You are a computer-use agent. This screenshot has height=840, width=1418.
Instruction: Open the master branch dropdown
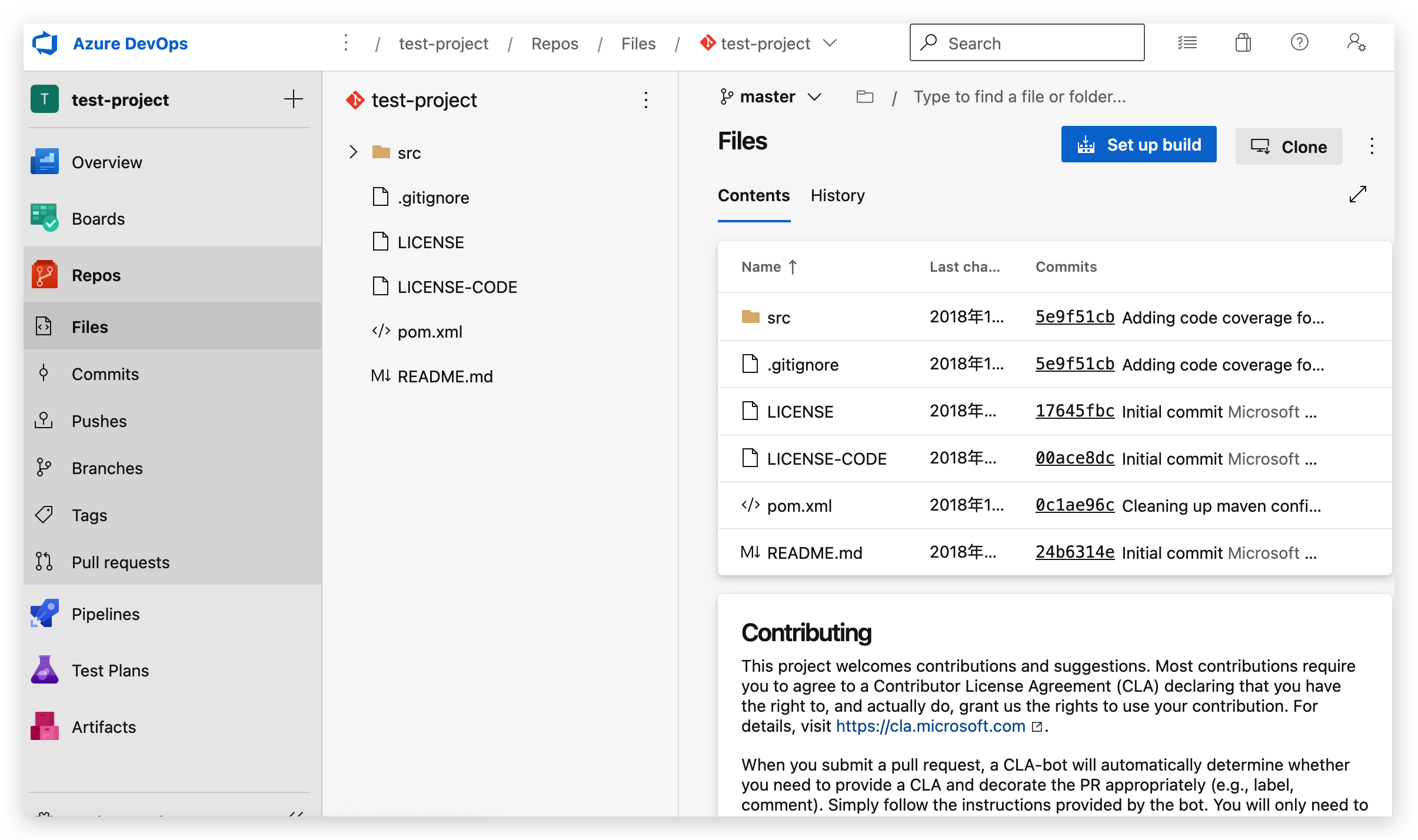coord(770,96)
